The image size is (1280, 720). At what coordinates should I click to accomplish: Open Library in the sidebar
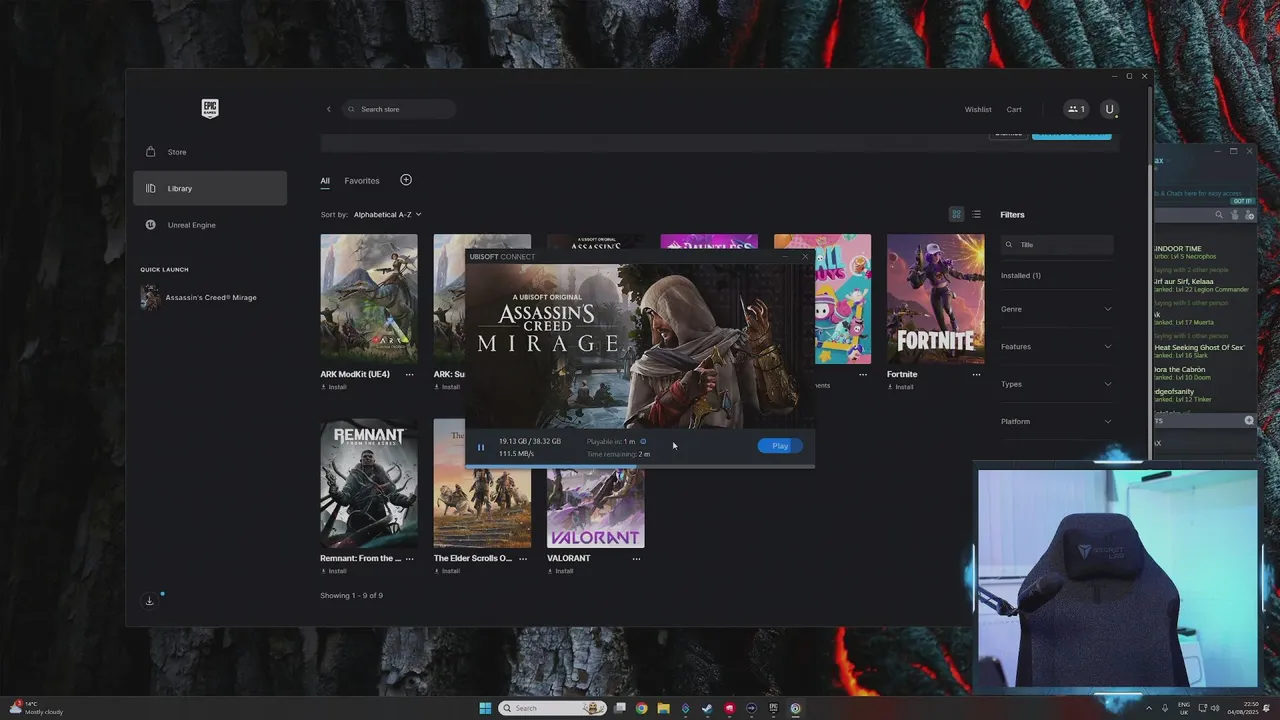tap(210, 188)
